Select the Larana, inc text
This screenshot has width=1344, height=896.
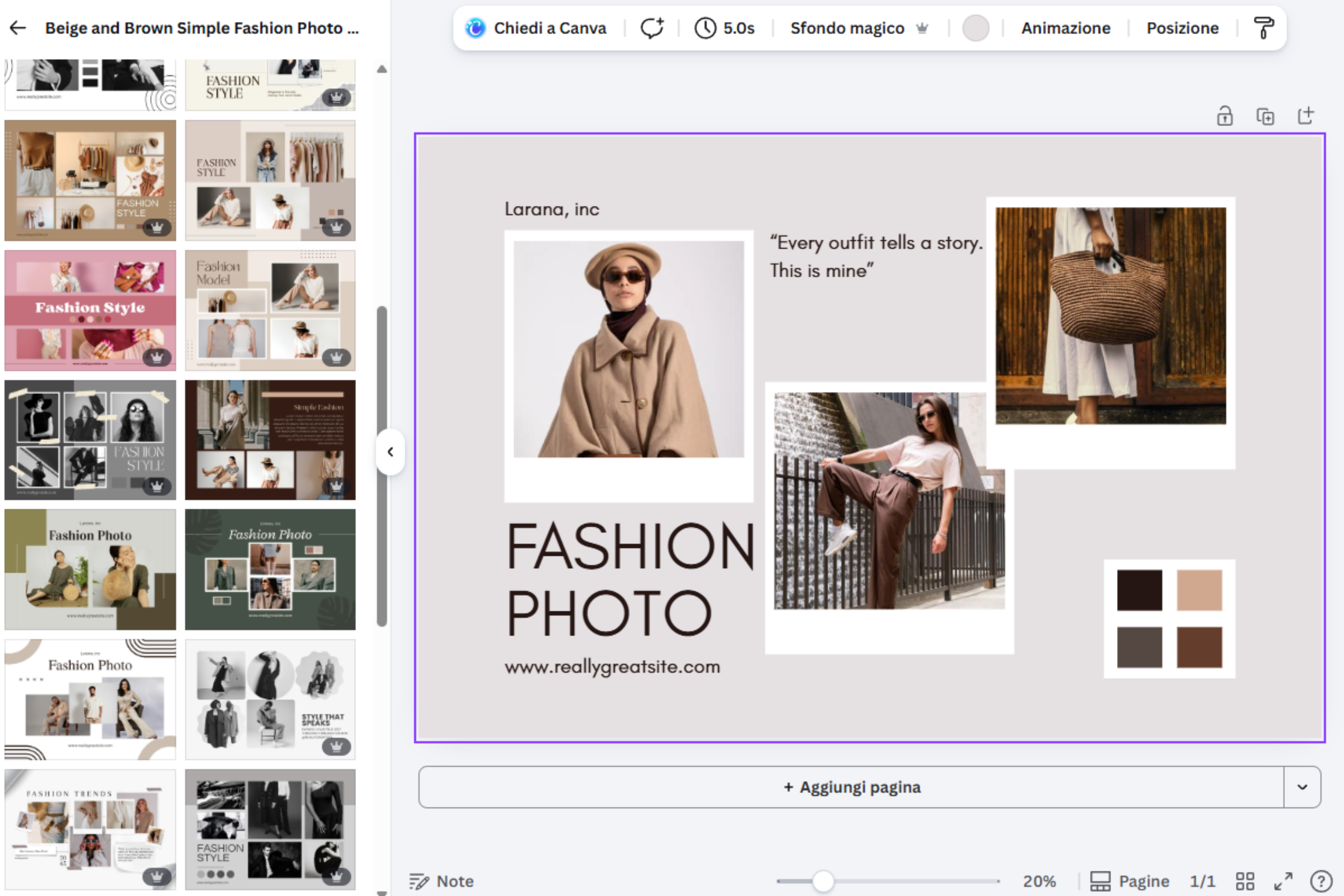(552, 210)
